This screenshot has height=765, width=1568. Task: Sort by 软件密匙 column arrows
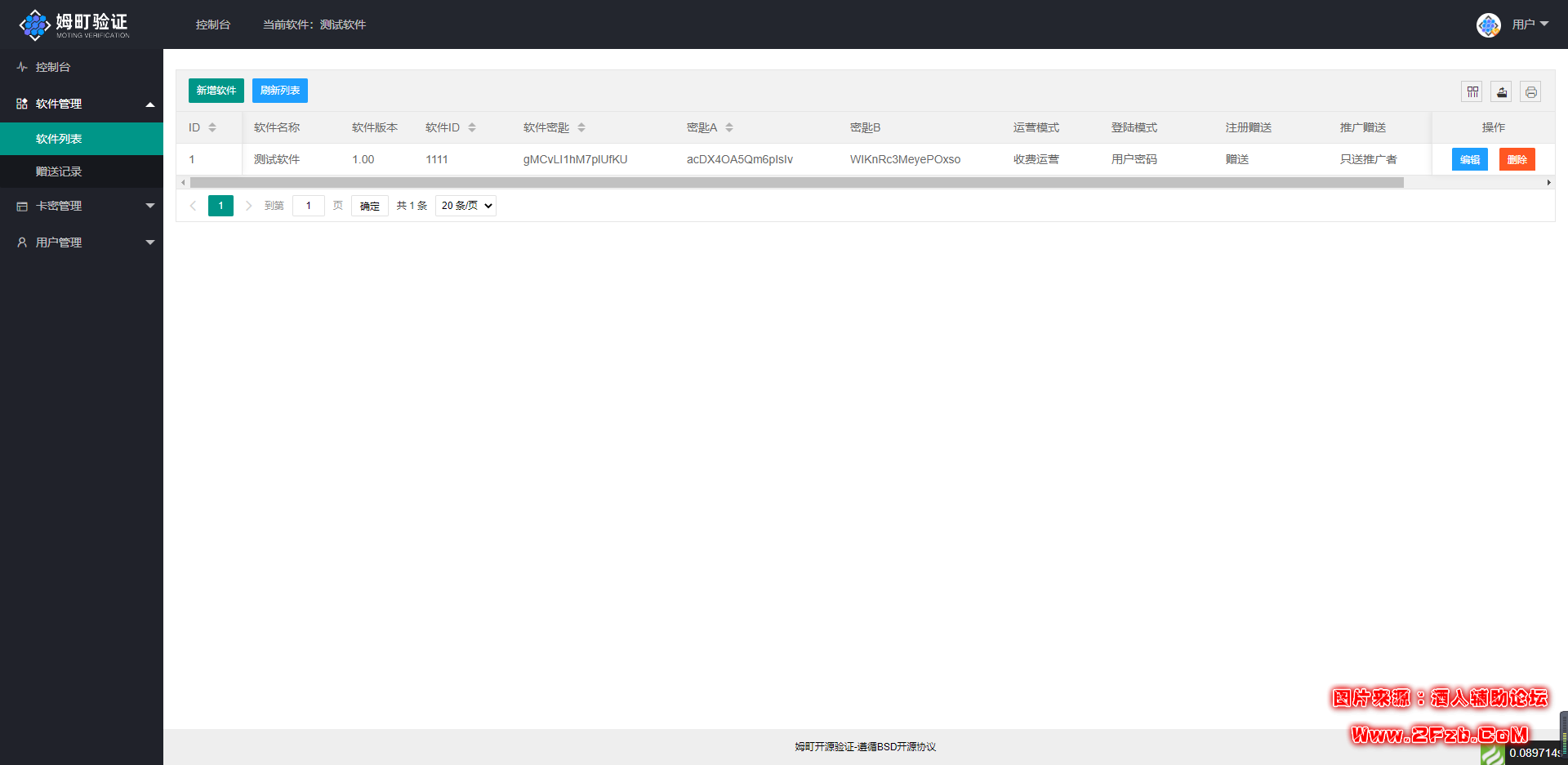581,127
